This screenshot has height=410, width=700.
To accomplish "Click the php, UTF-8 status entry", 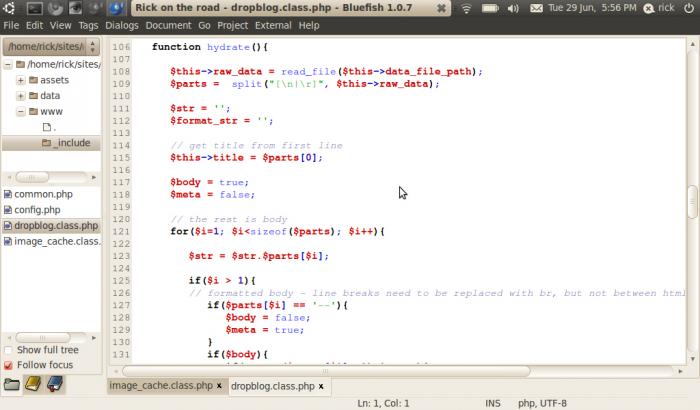I will coord(542,403).
